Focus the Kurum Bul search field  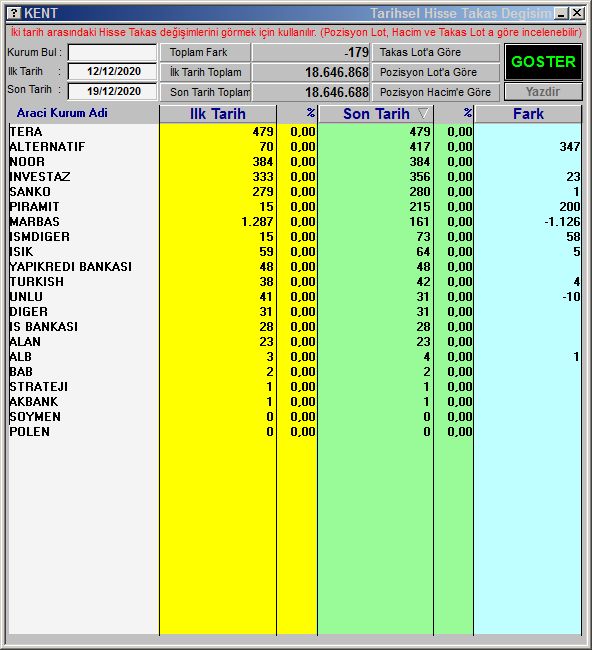pyautogui.click(x=112, y=53)
